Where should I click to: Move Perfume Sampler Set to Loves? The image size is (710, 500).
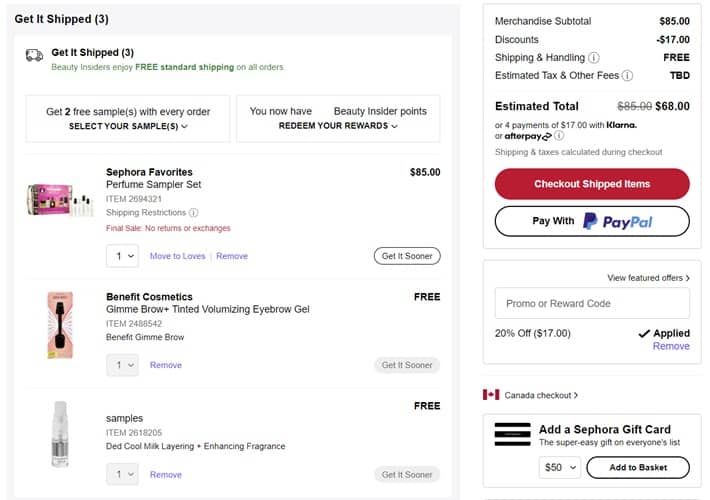(177, 257)
